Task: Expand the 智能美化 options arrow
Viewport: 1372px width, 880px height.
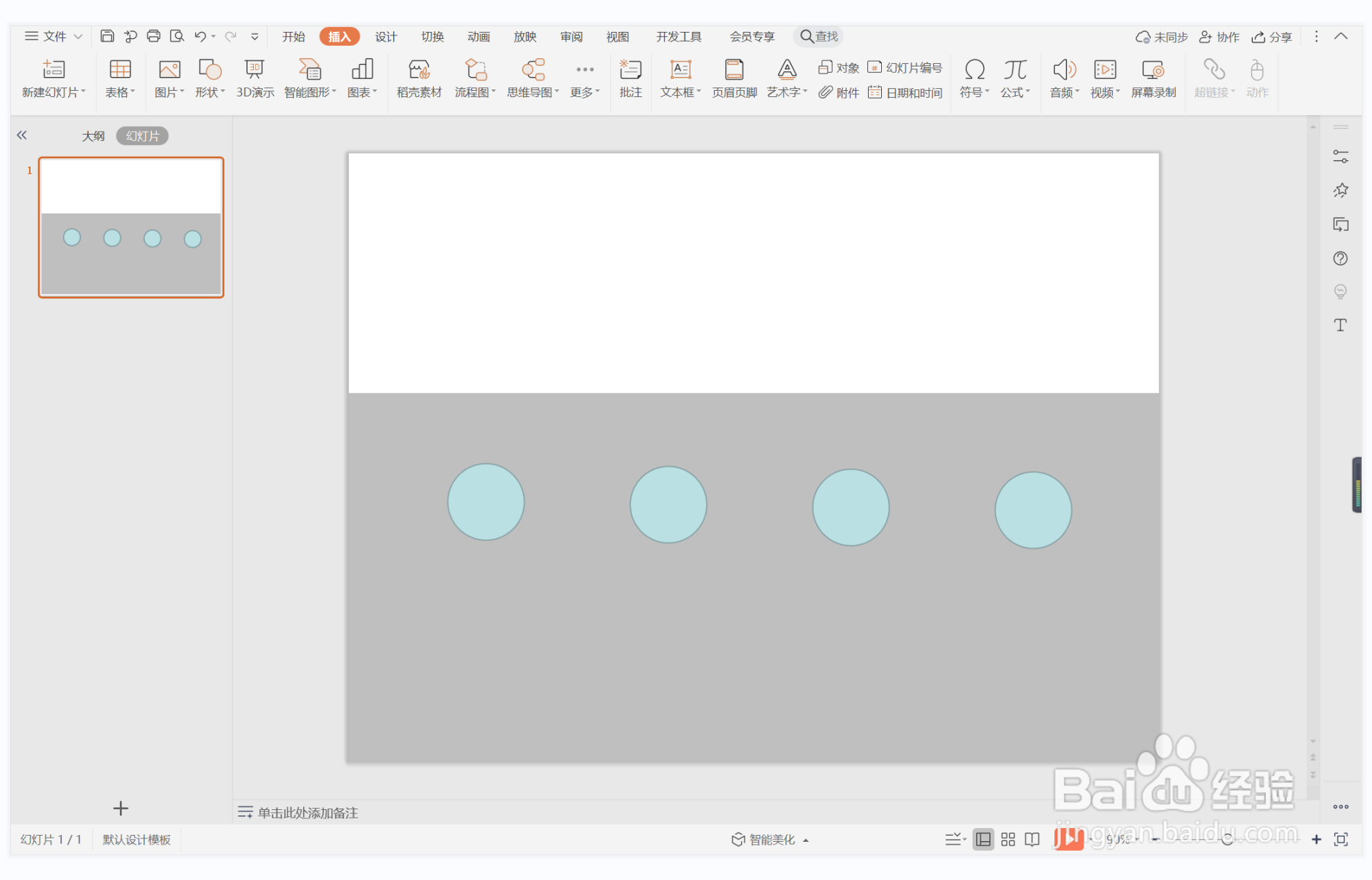Action: coord(806,840)
